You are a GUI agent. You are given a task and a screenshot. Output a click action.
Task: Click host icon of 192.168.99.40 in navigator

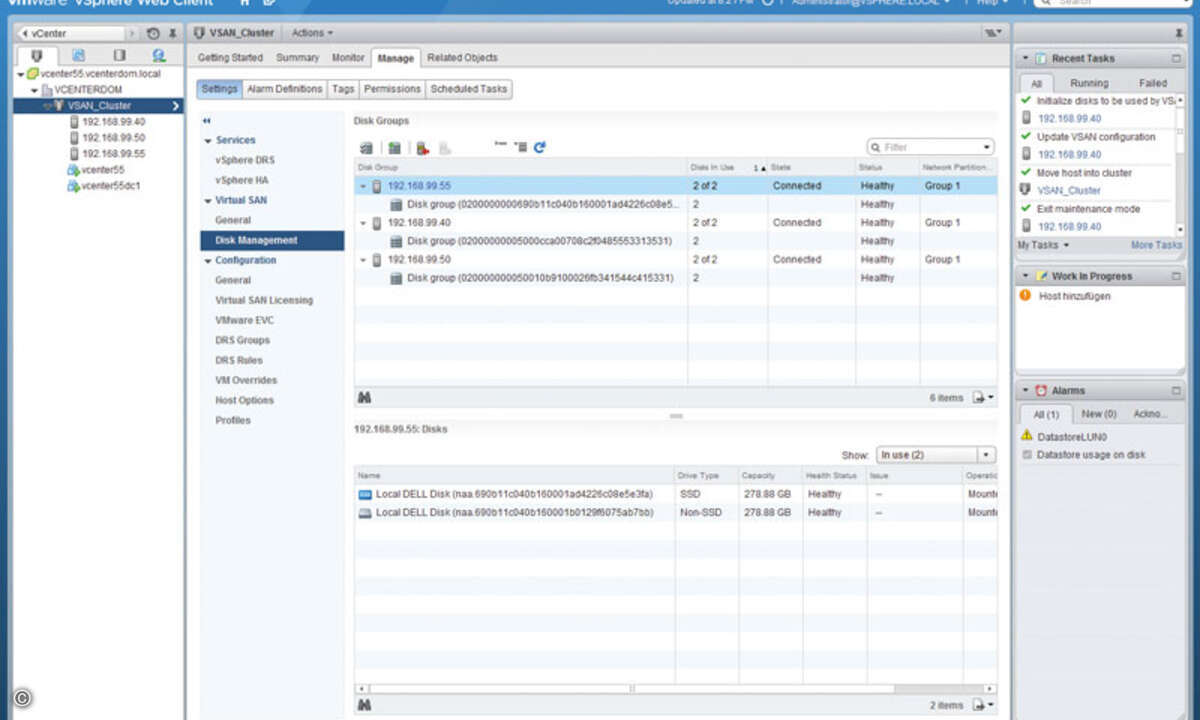[x=74, y=122]
